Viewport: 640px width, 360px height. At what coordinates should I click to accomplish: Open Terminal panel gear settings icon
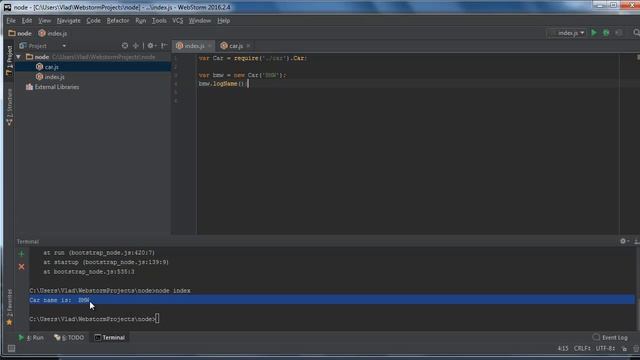tap(624, 241)
